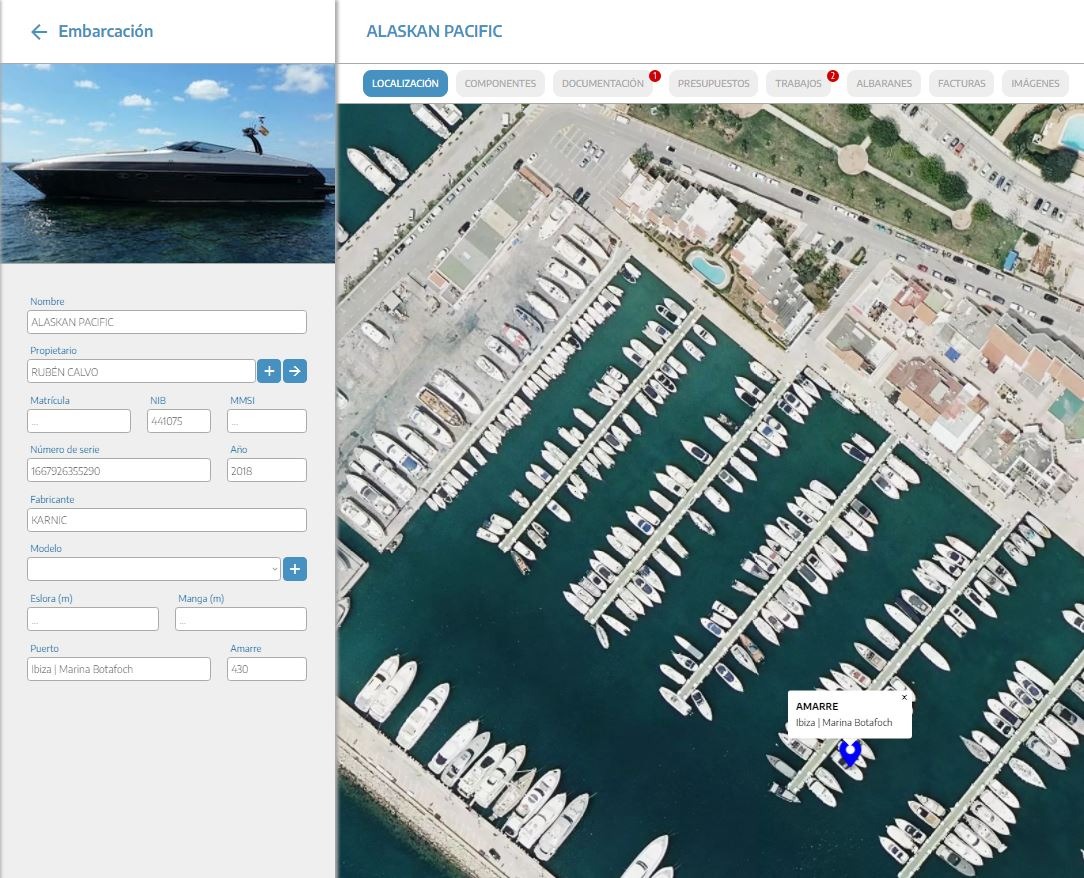This screenshot has width=1084, height=878.
Task: Show the Albaranes tab
Action: pos(884,84)
